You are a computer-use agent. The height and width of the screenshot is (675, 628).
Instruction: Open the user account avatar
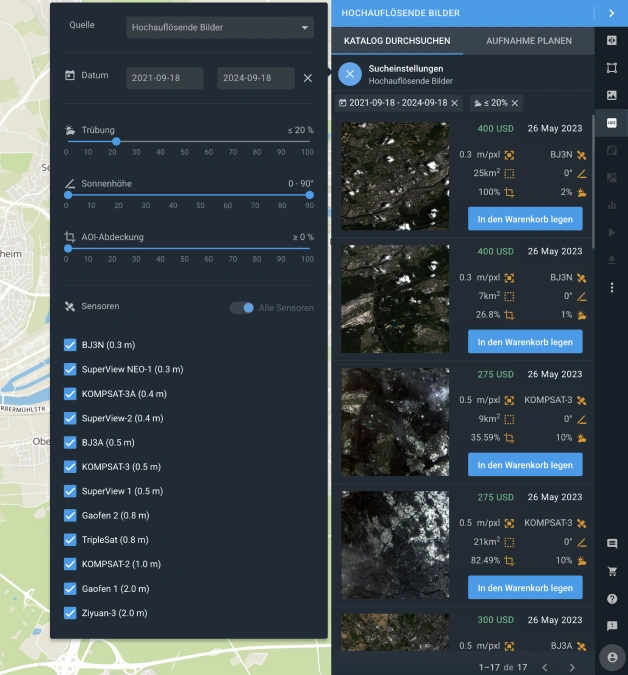(x=611, y=657)
